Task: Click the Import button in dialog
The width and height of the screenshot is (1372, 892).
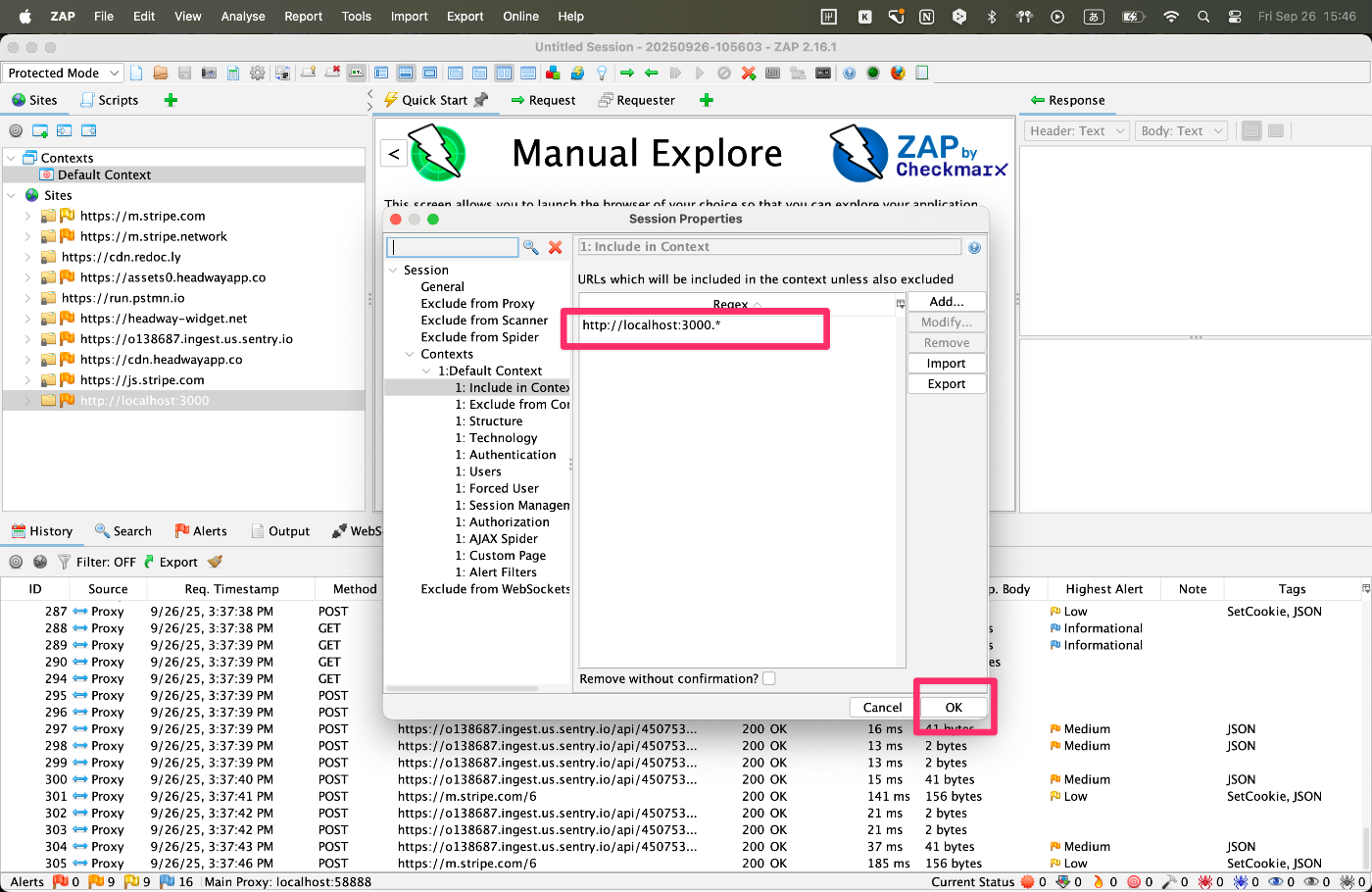Action: click(x=947, y=363)
